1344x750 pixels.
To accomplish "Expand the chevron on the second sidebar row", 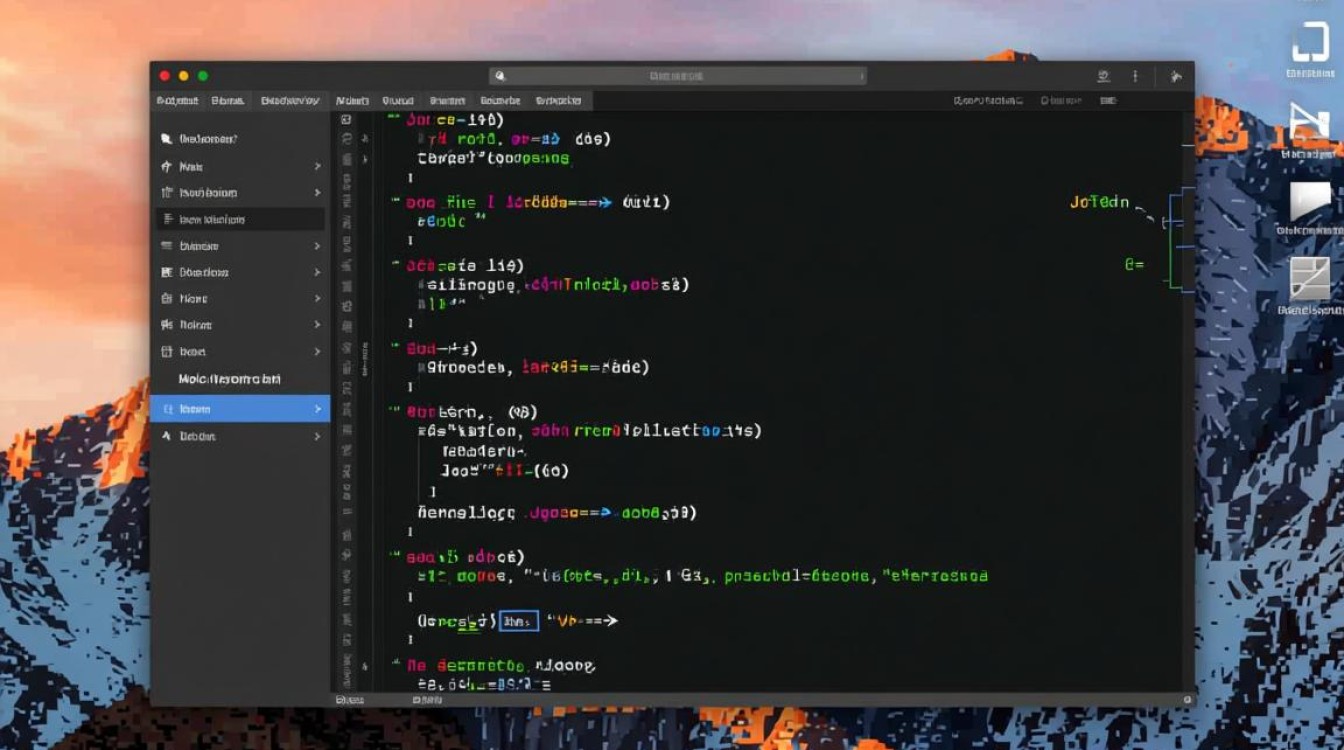I will [318, 167].
